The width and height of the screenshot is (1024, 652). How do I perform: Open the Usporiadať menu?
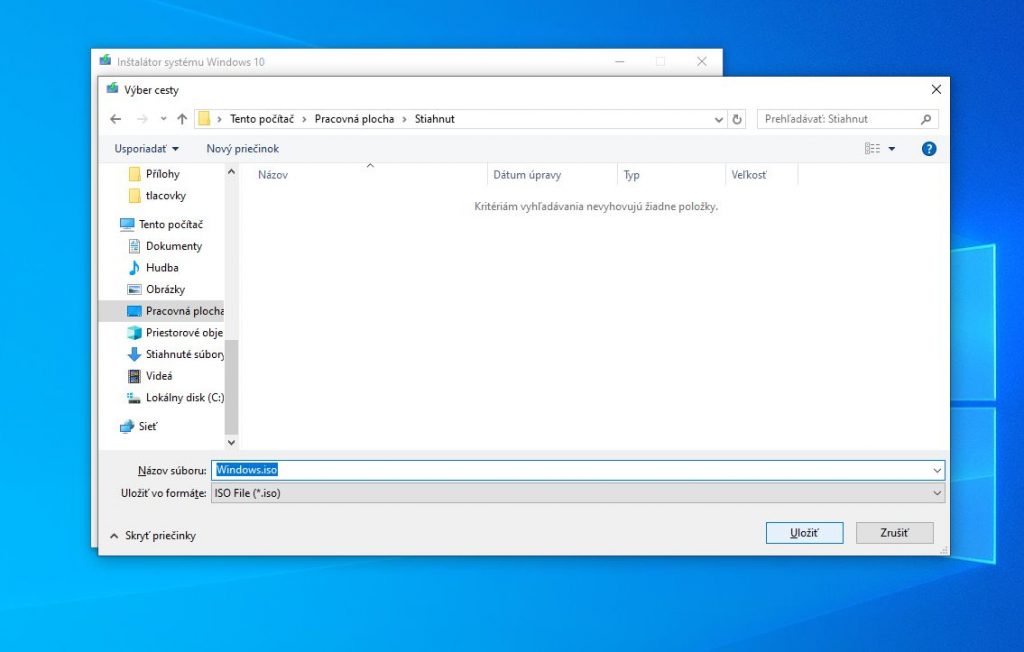[146, 149]
